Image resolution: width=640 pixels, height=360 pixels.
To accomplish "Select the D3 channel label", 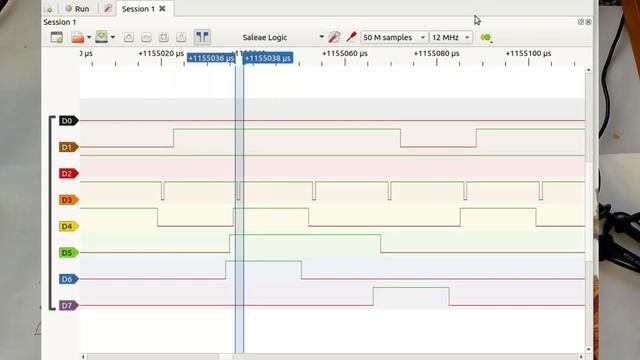I will 69,200.
